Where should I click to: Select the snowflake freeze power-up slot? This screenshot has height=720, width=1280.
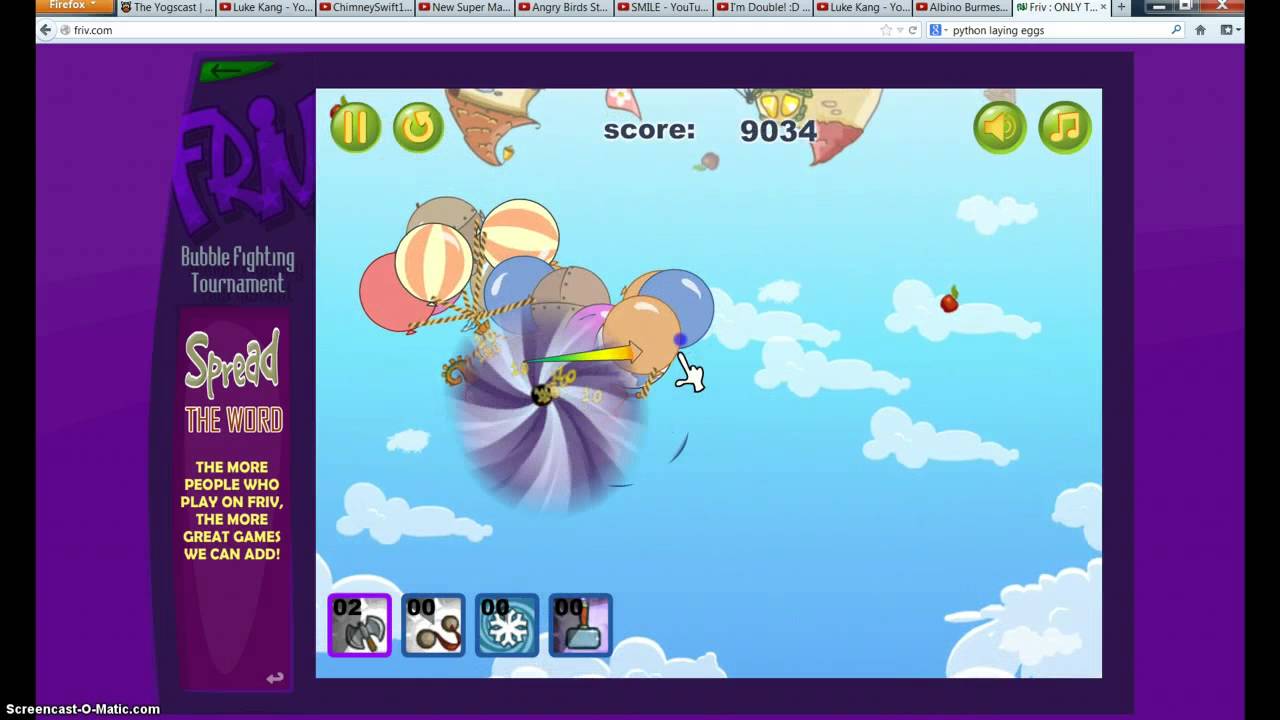[507, 625]
